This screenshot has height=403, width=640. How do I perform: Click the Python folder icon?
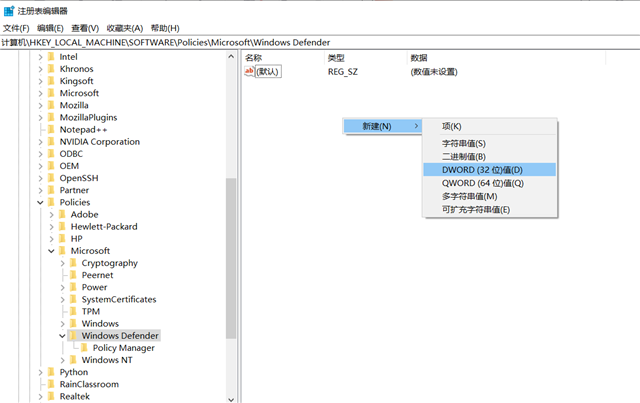[x=50, y=372]
